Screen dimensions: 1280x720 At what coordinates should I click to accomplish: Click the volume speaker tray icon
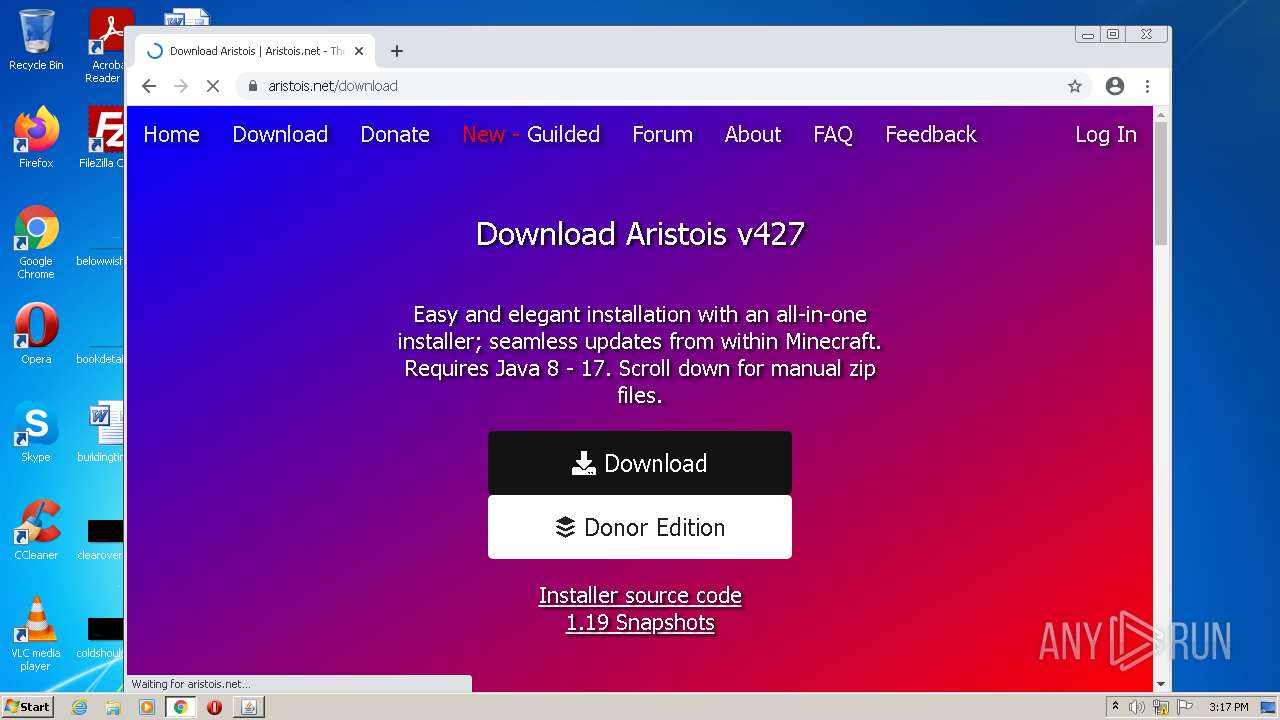click(1137, 707)
